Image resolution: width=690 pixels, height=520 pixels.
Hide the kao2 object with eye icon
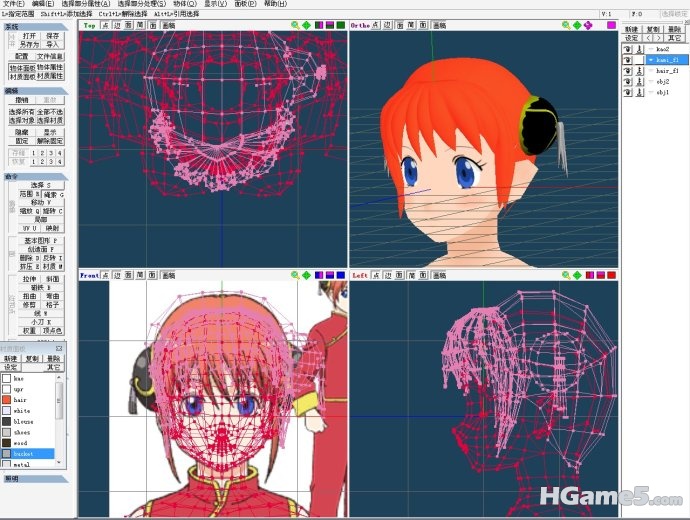628,48
